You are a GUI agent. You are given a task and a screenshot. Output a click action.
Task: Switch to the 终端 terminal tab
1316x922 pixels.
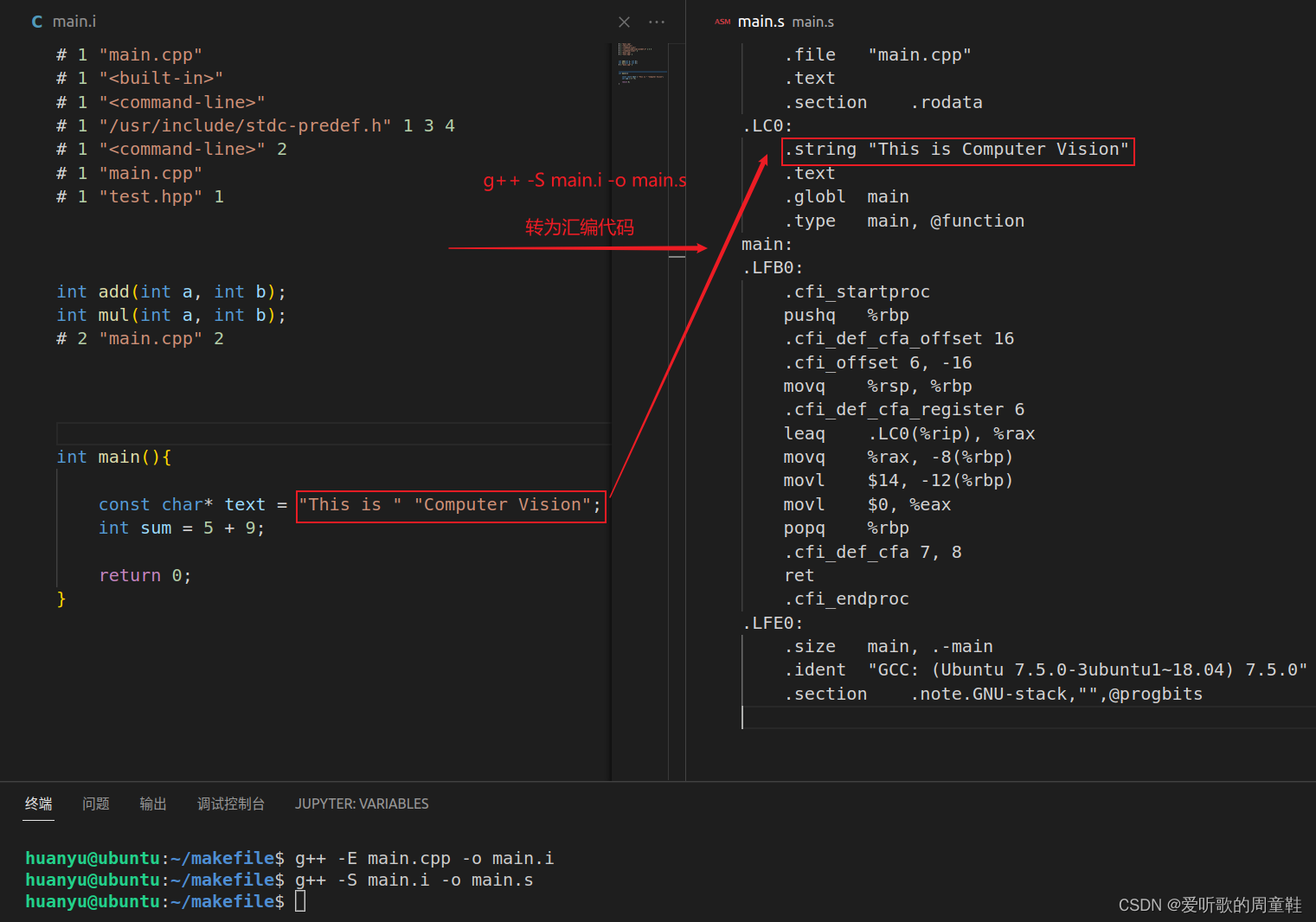pos(38,804)
